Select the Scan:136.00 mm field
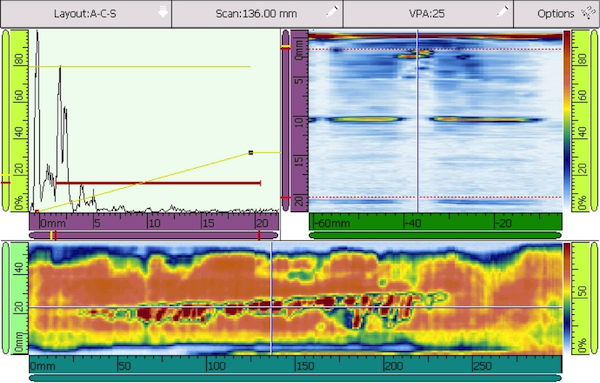This screenshot has width=600, height=383. pos(257,14)
